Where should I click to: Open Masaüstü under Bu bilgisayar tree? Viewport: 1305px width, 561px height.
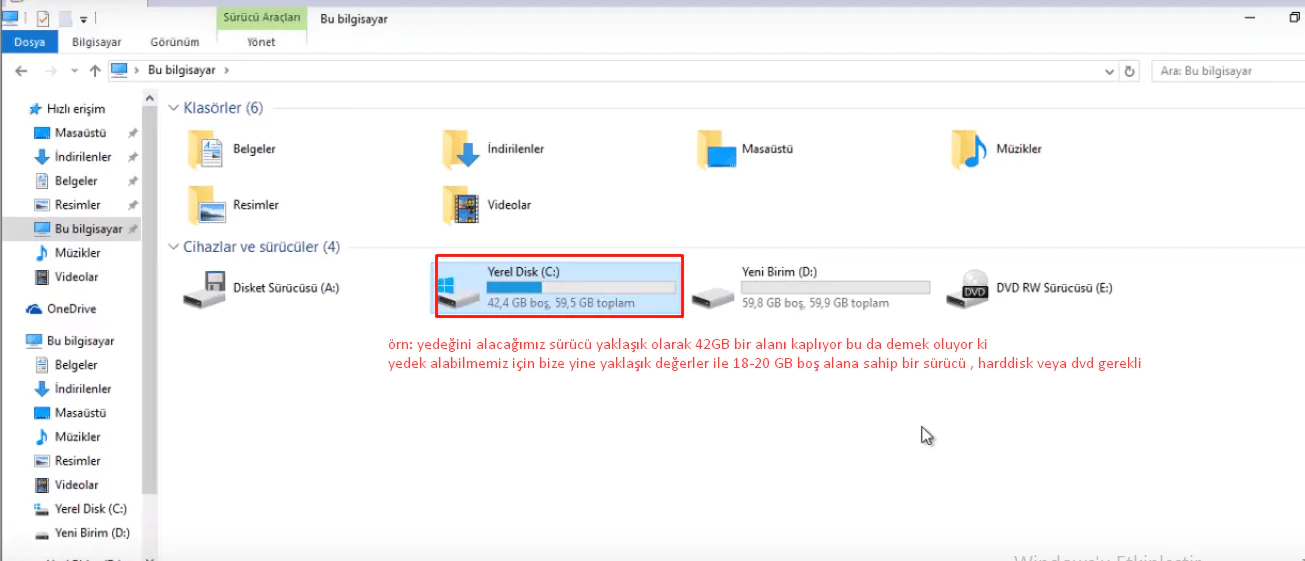pos(69,413)
